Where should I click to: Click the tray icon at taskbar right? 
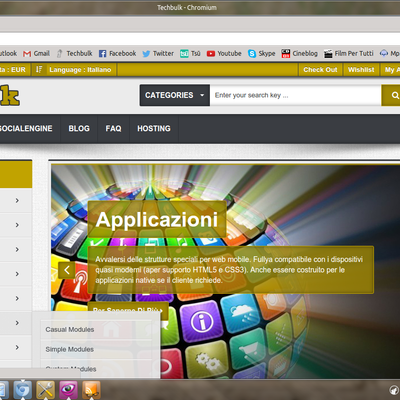pyautogui.click(x=394, y=390)
